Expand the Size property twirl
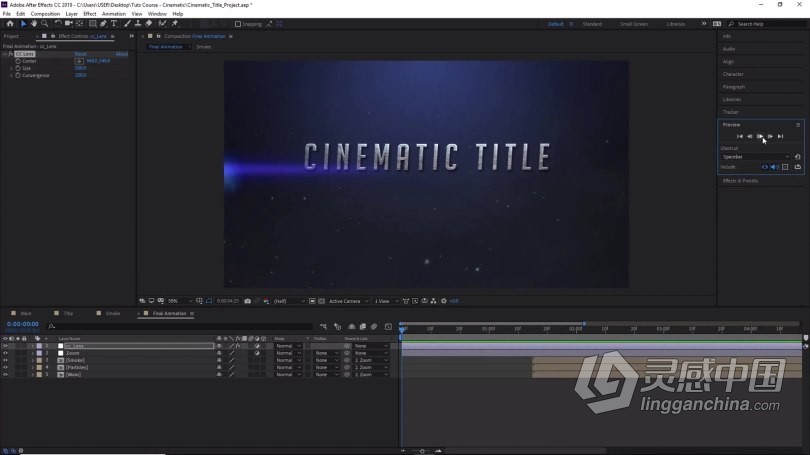The image size is (810, 455). pos(11,68)
